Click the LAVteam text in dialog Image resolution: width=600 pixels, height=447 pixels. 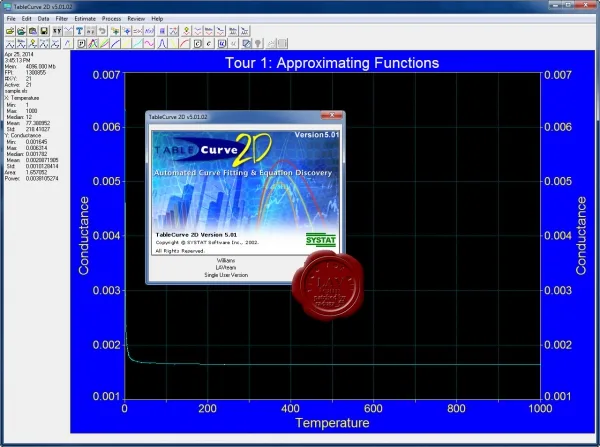click(226, 268)
